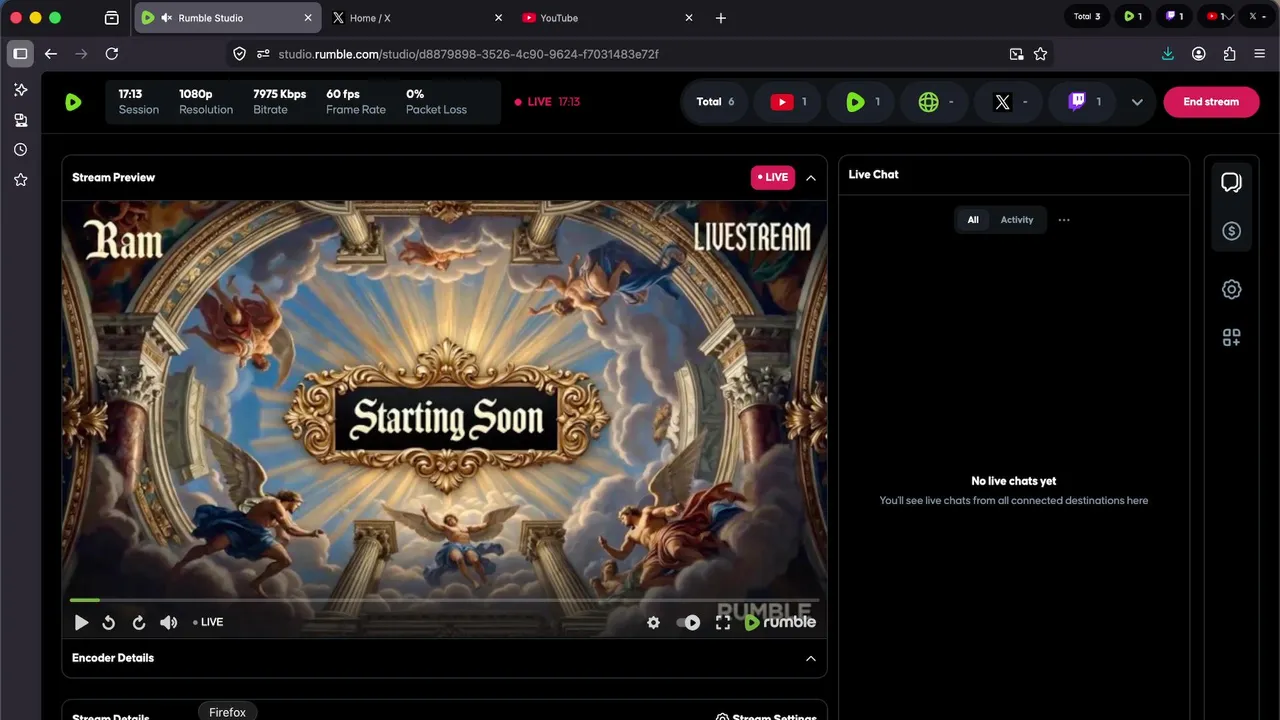Click the Rumble logo in the player

tap(780, 622)
